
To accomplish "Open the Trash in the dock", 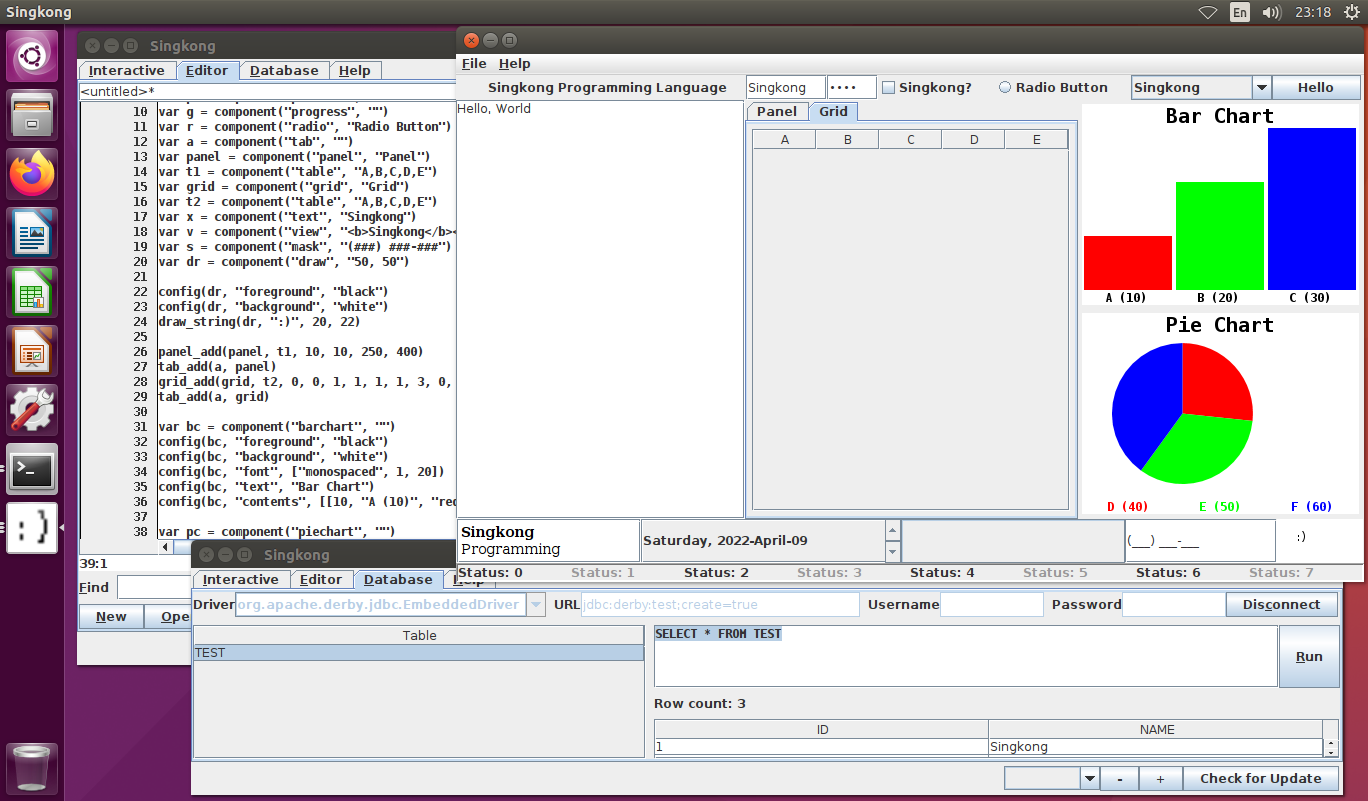I will [x=33, y=768].
